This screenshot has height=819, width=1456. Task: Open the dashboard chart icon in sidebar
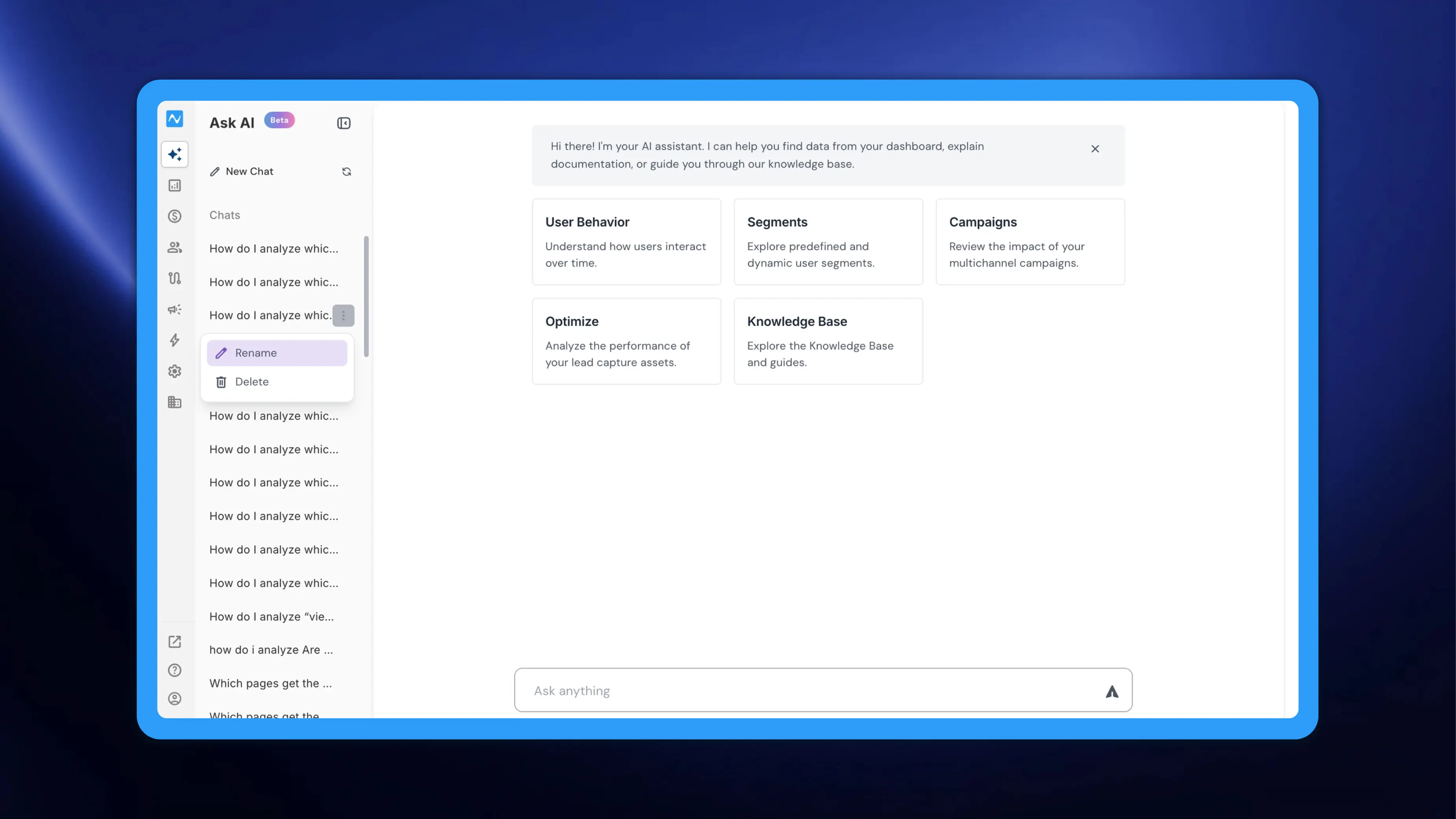175,185
